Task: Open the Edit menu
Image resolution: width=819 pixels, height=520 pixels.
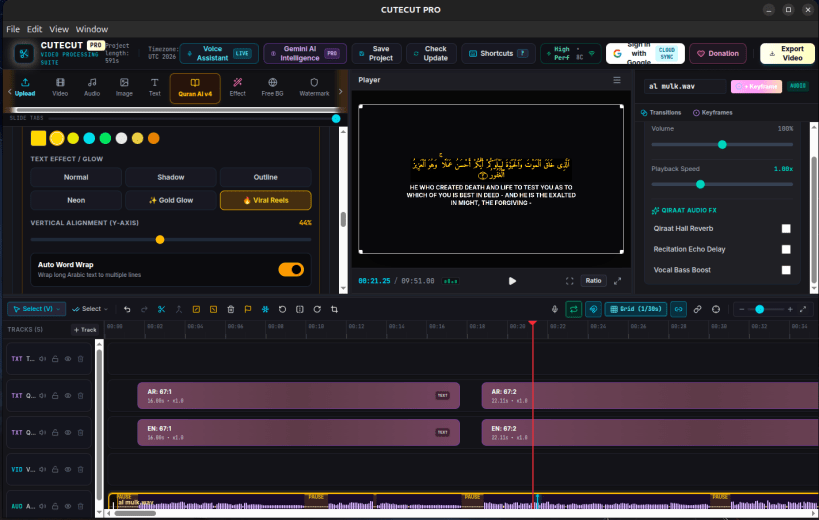Action: [x=34, y=29]
